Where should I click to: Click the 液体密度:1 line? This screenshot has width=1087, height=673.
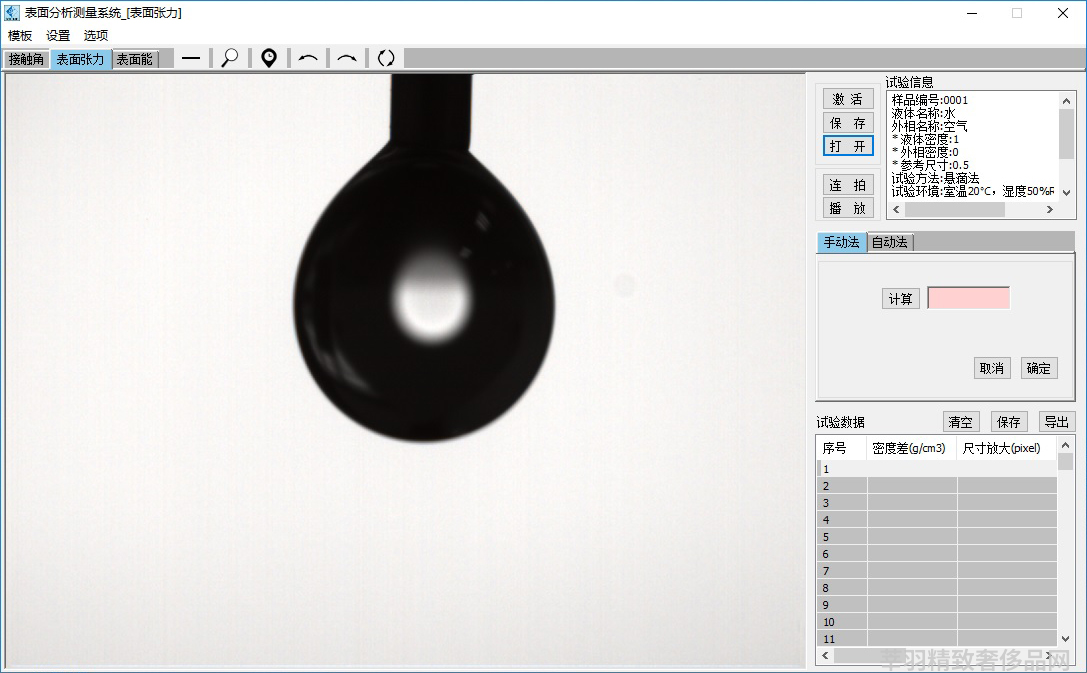click(925, 139)
